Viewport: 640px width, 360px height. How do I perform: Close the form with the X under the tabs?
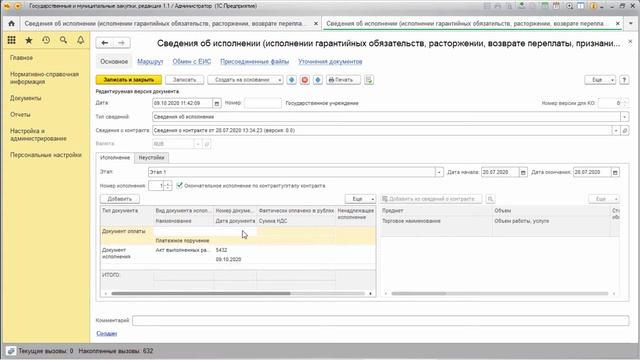[x=630, y=42]
